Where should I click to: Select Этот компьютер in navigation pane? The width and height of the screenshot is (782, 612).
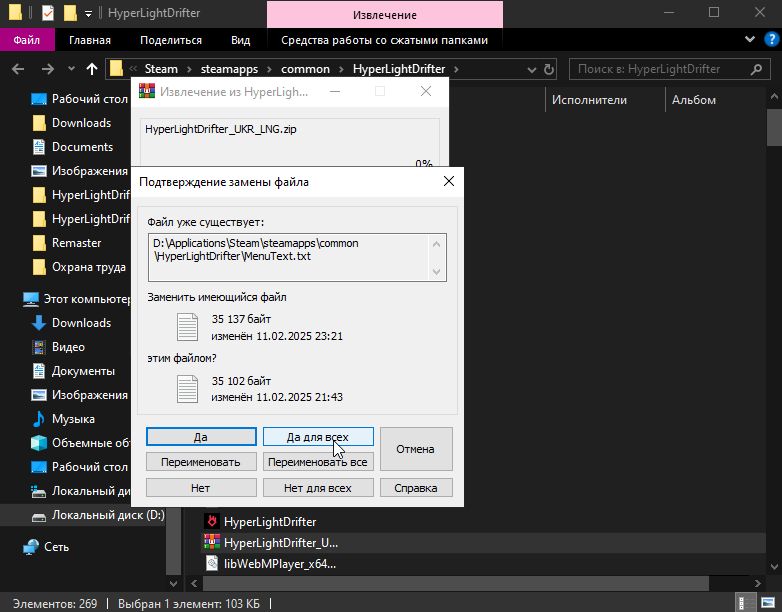76,299
